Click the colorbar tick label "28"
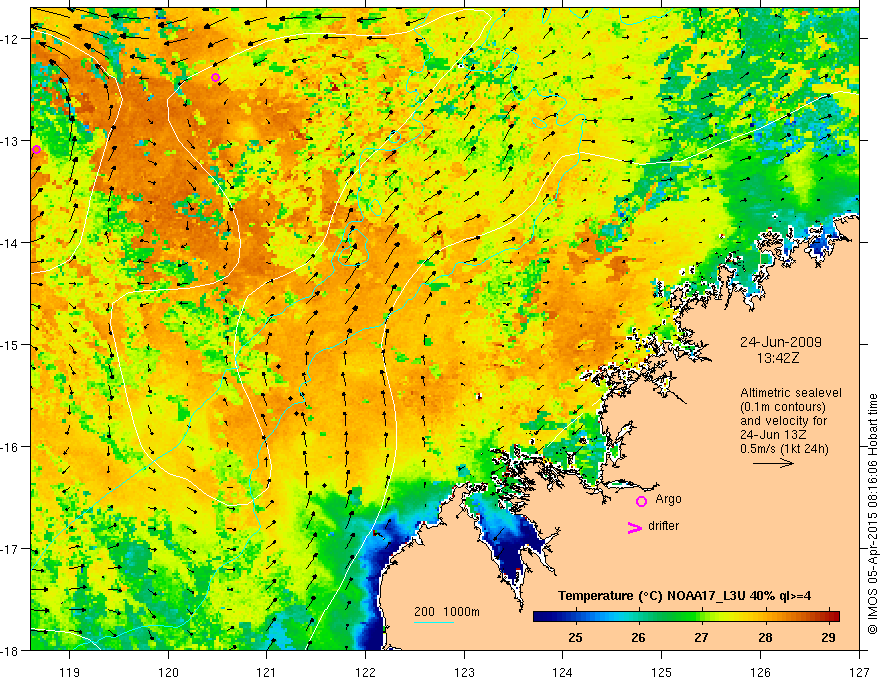 pyautogui.click(x=765, y=637)
